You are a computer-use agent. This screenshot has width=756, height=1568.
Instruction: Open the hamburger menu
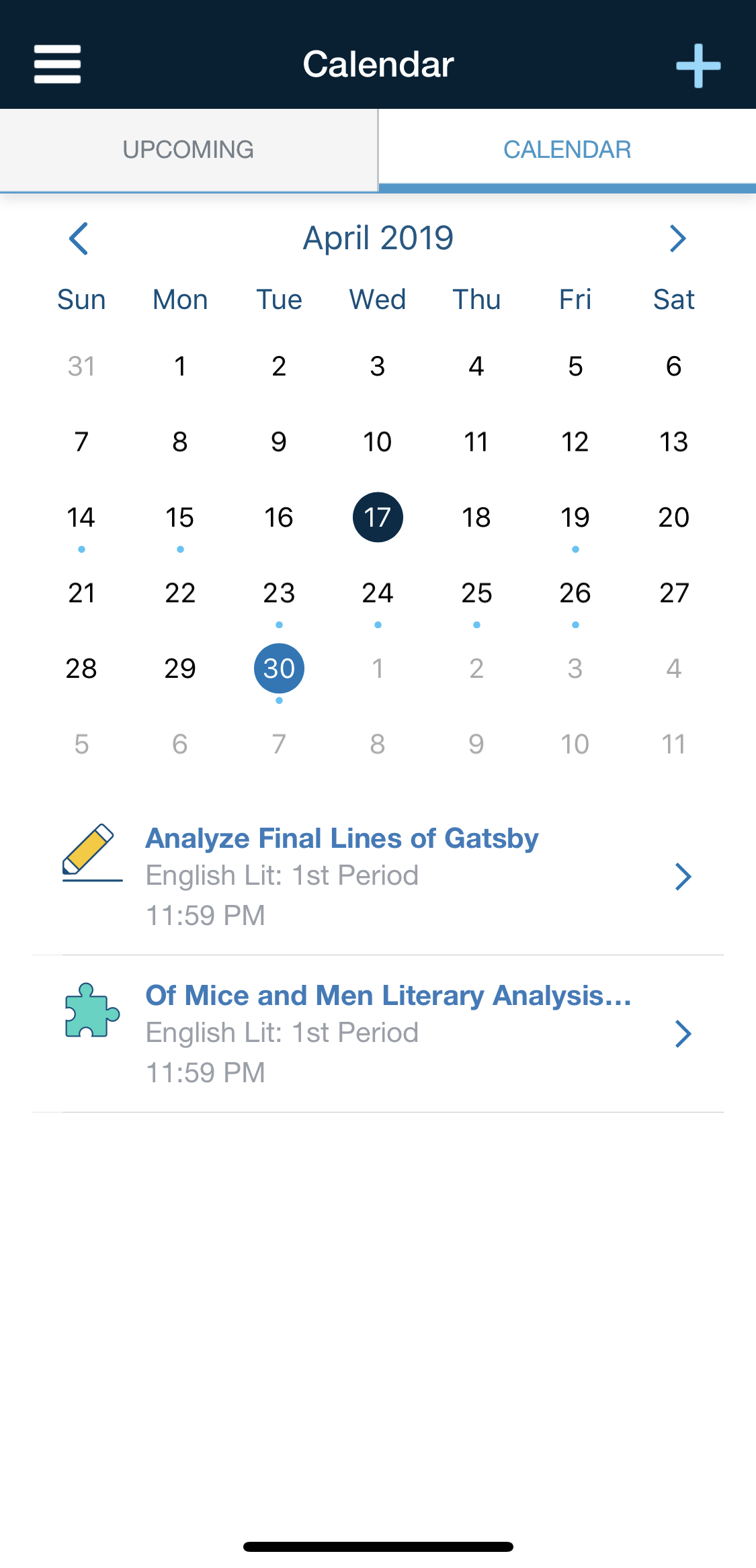tap(58, 64)
